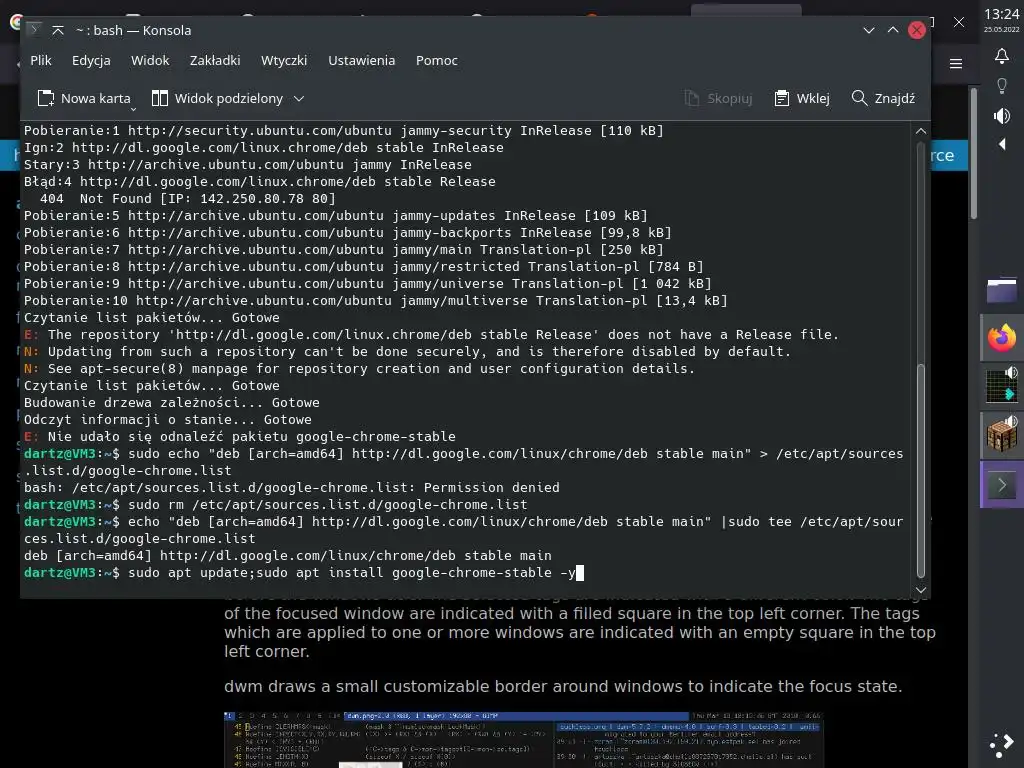Image resolution: width=1024 pixels, height=768 pixels.
Task: Click the application launcher icon at panel bottom
Action: click(1002, 744)
